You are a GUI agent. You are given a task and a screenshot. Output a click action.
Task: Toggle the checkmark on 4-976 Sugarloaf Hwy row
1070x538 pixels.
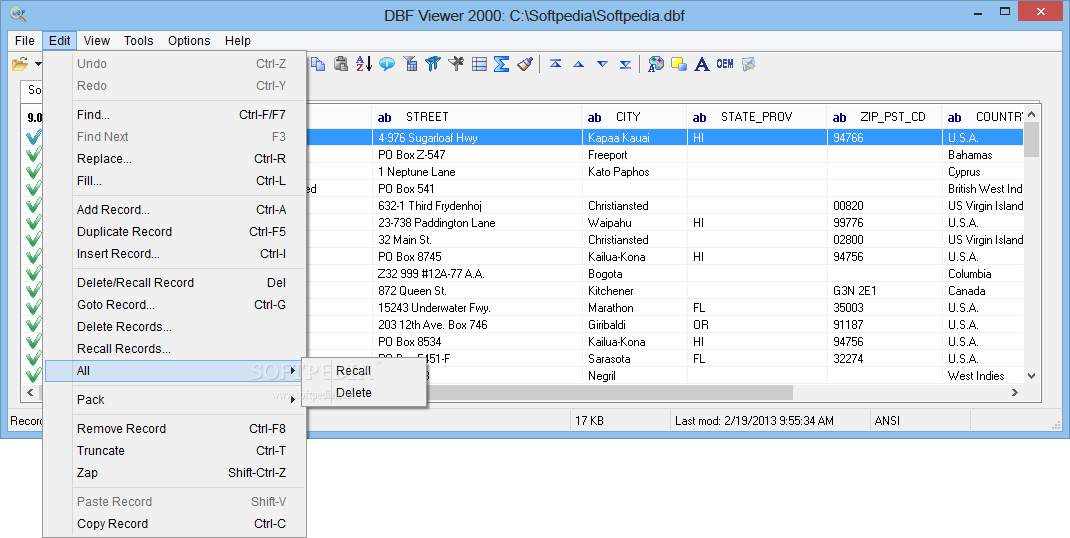33,137
